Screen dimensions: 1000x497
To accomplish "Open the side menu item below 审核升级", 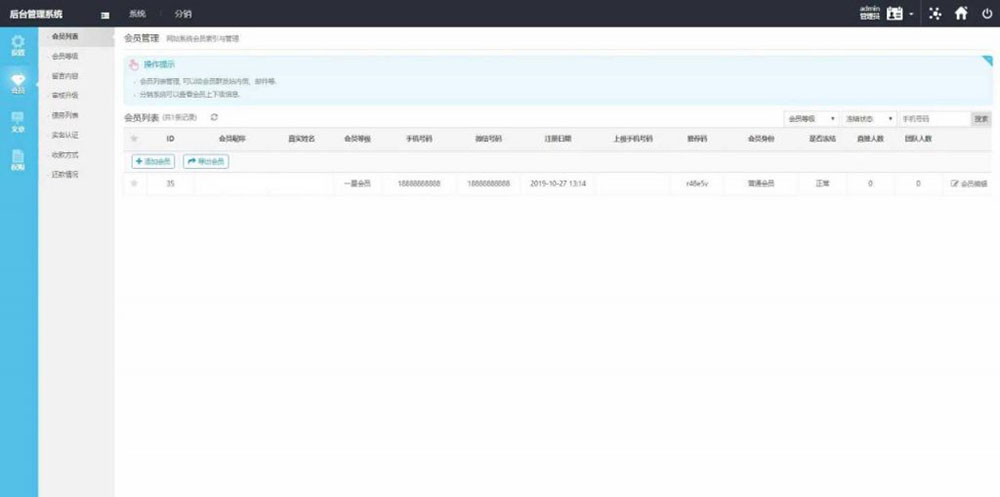I will [x=65, y=115].
